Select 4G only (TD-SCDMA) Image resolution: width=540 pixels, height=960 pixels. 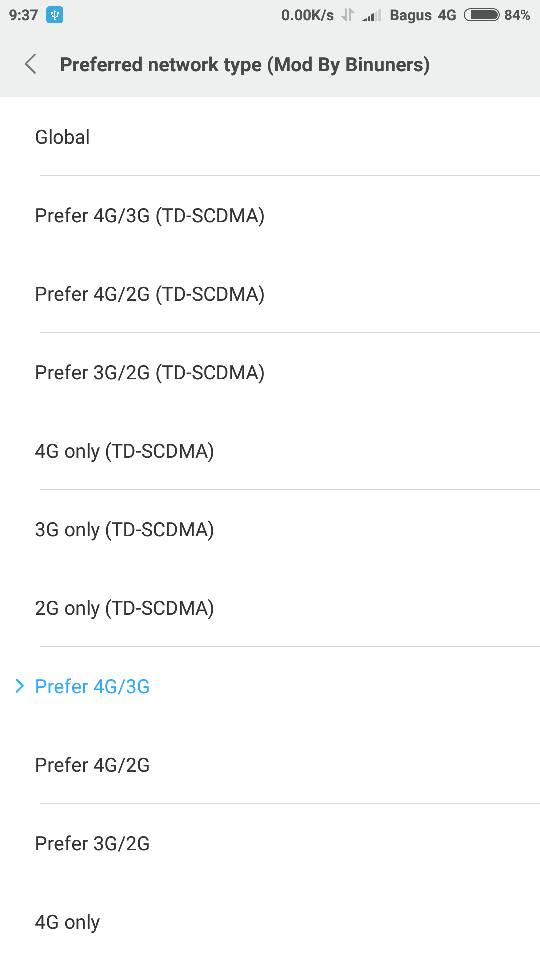[270, 451]
